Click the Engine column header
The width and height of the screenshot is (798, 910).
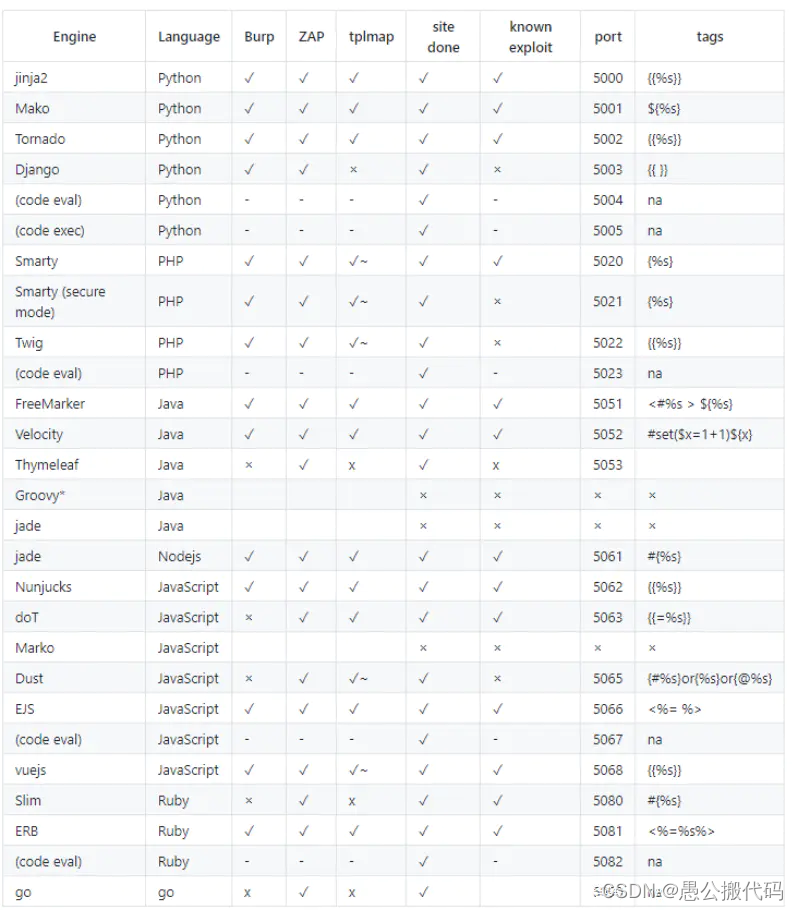coord(74,37)
